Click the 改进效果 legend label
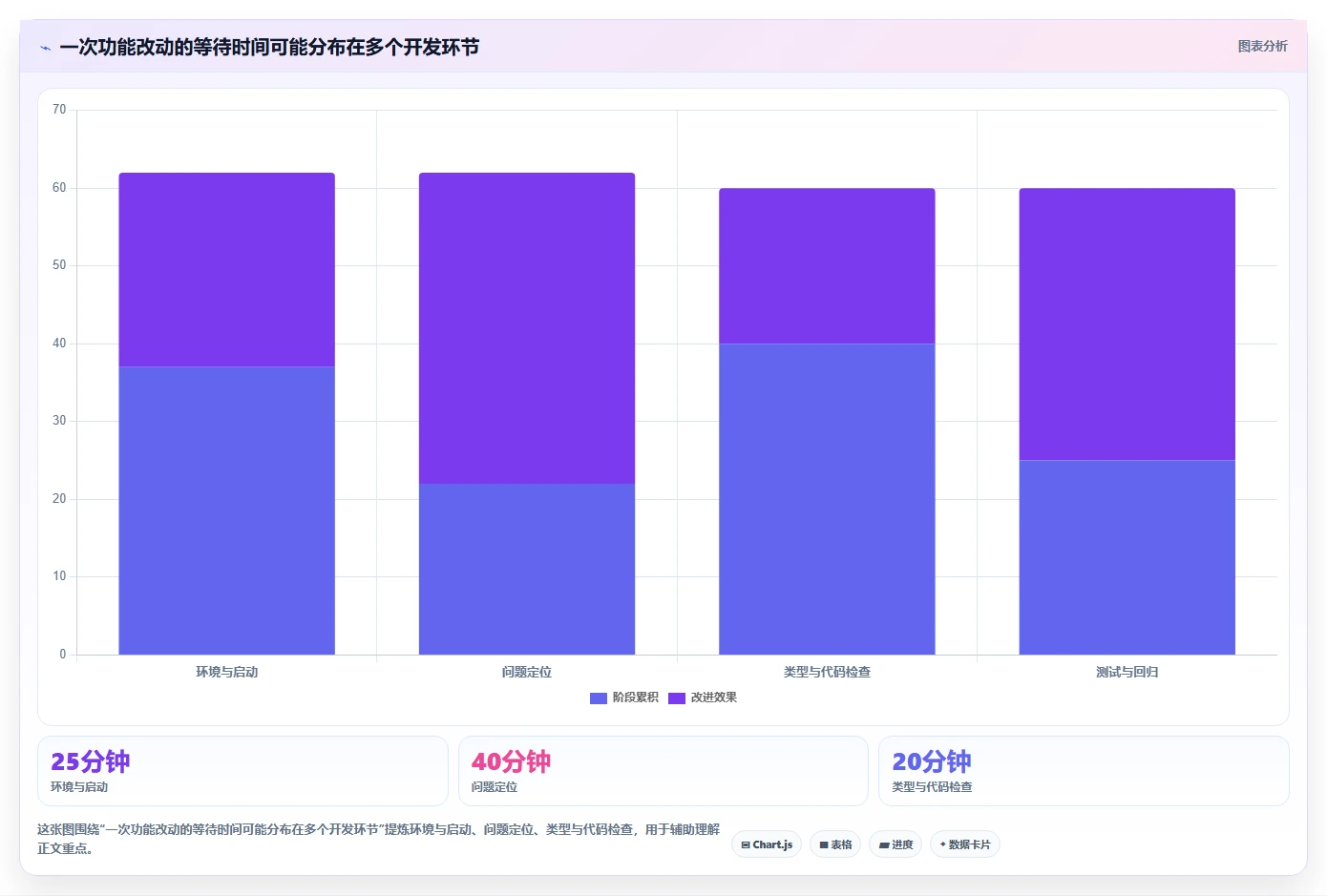 tap(714, 698)
